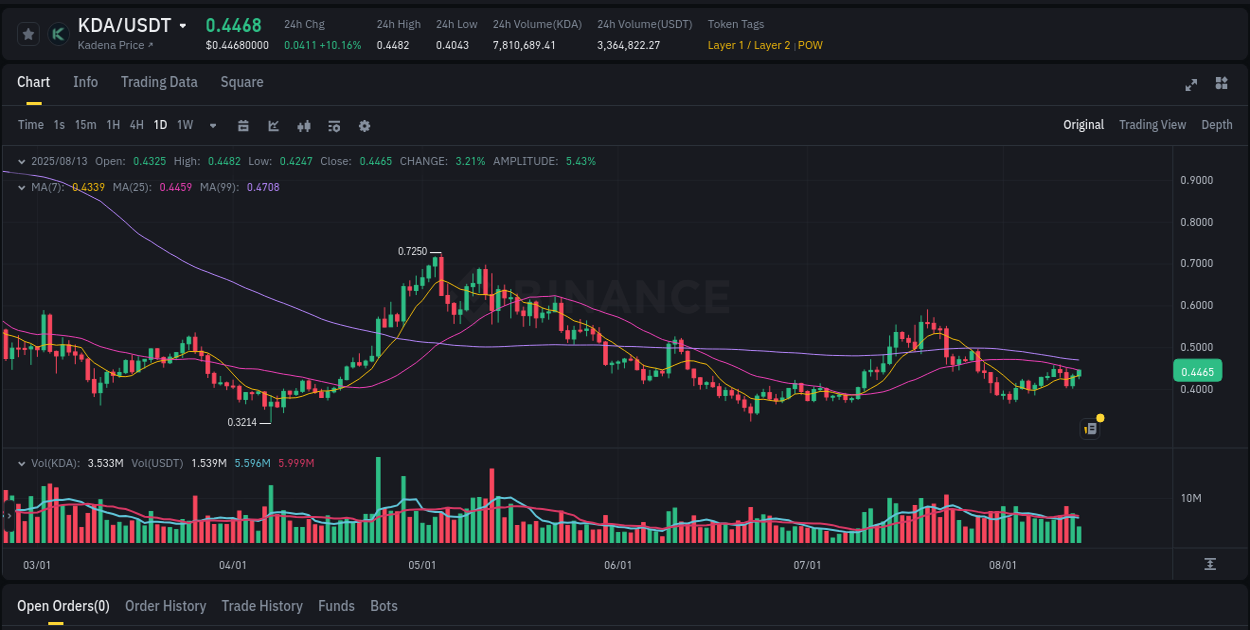Favorite KDA/USDT using the star
1250x630 pixels.
tap(28, 33)
